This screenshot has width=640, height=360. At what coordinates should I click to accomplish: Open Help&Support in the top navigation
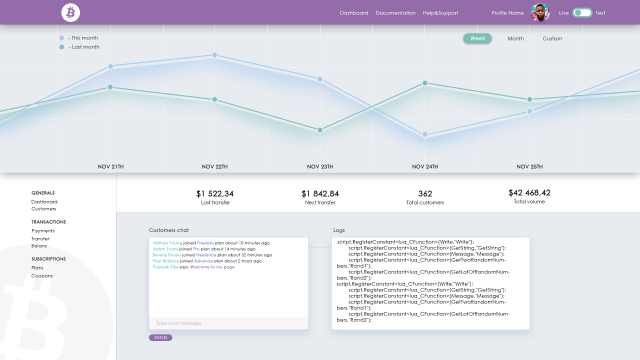[x=440, y=13]
